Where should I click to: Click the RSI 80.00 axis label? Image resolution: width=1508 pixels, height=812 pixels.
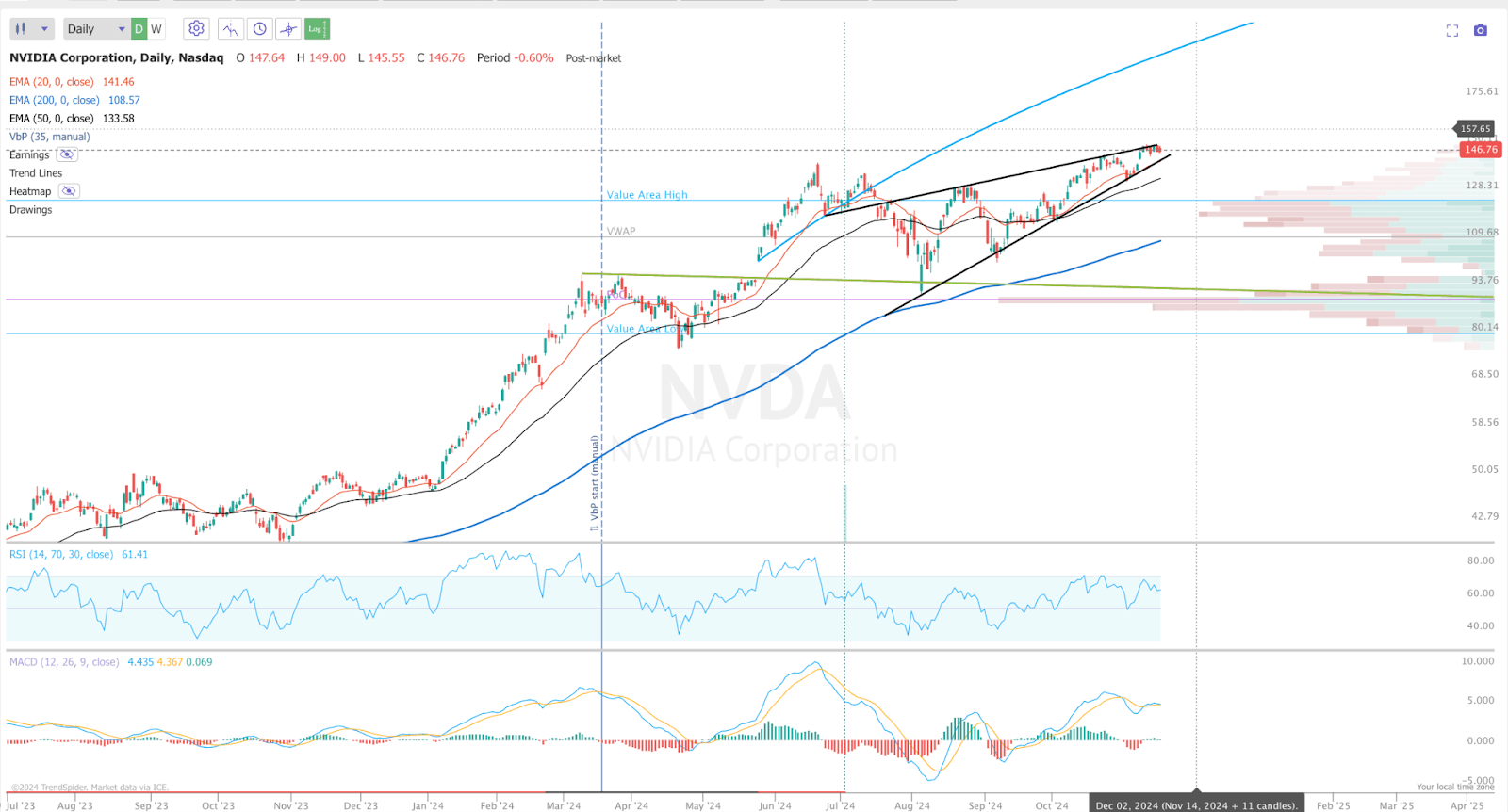(x=1481, y=560)
